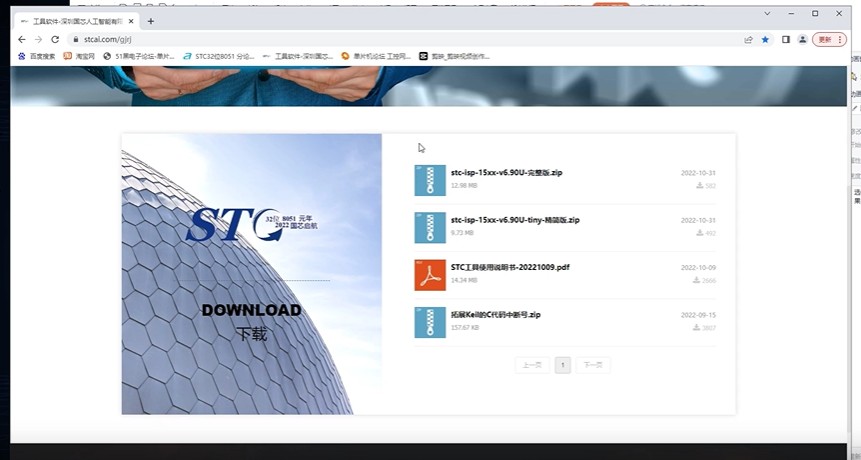Click zip icon of stc-isp-15xx-v6.90U-完整版
861x460 pixels.
(430, 180)
